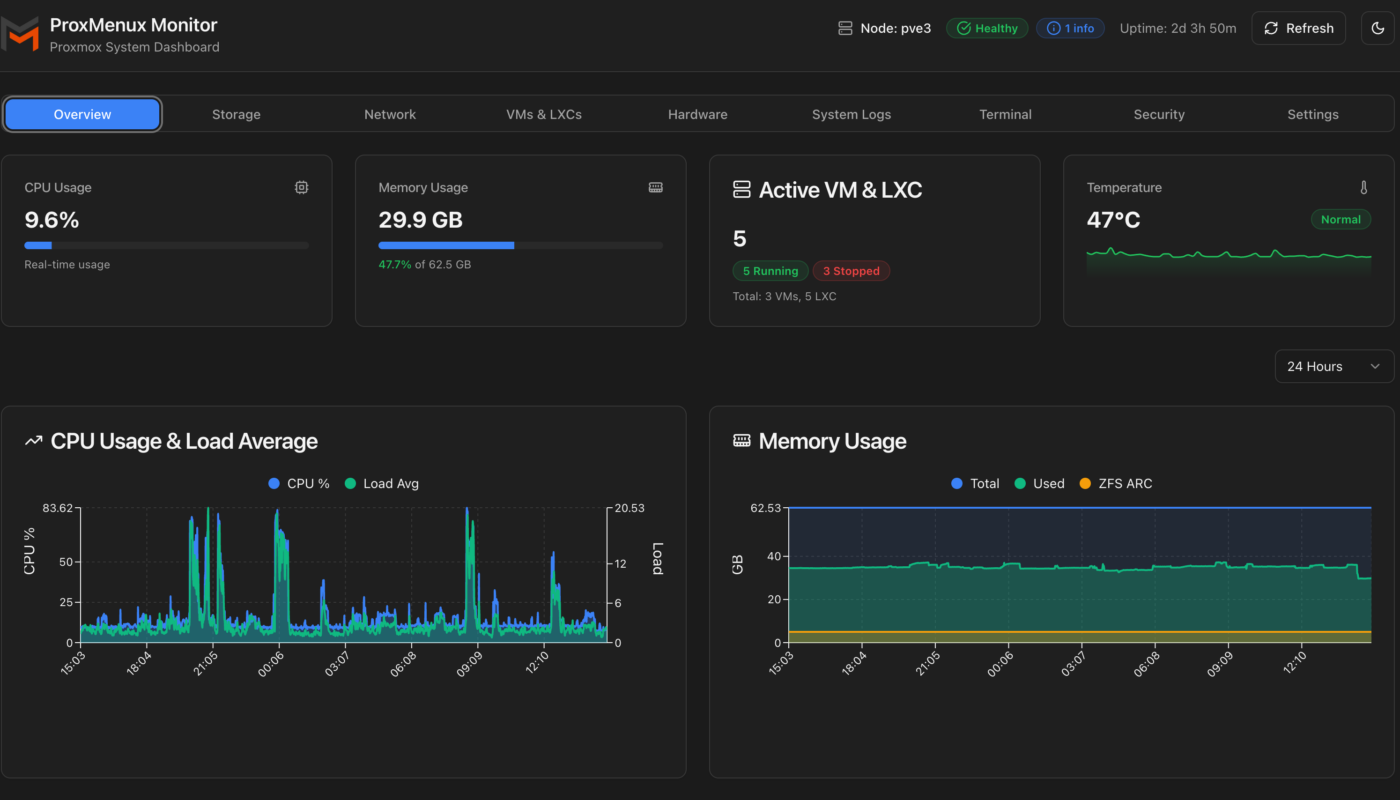
Task: Click the memory icon beside Memory Usage chart title
Action: click(741, 440)
